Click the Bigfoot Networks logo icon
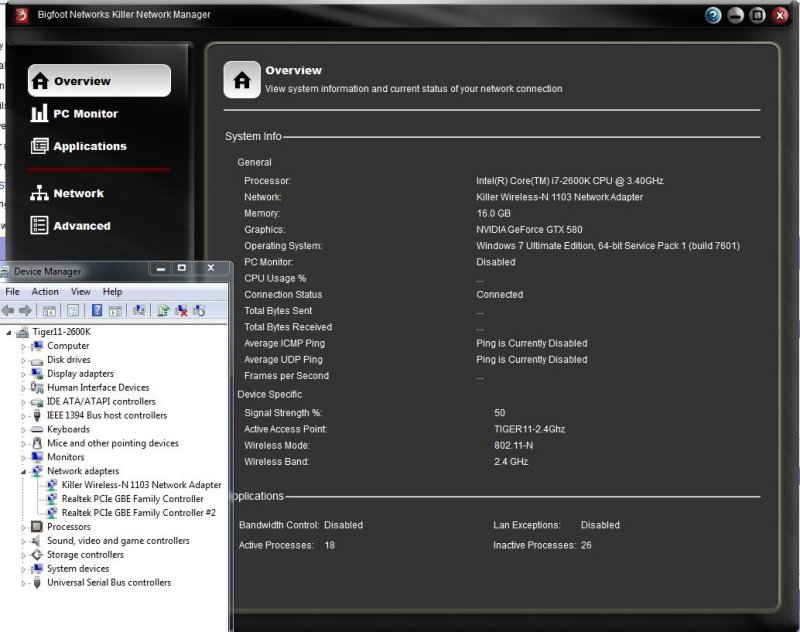Screen dimensions: 800x632 [x=21, y=15]
